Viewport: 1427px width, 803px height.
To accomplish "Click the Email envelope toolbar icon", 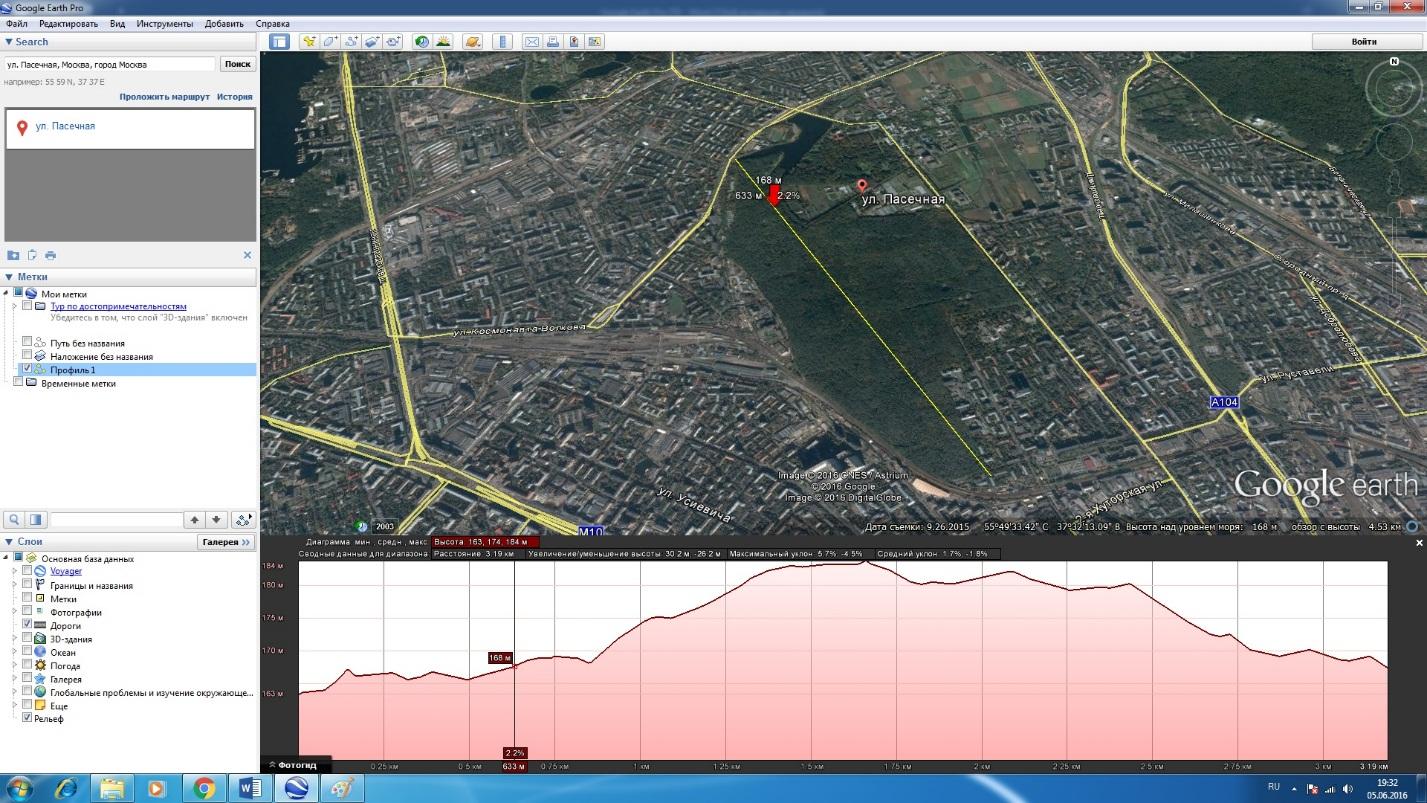I will pos(531,42).
